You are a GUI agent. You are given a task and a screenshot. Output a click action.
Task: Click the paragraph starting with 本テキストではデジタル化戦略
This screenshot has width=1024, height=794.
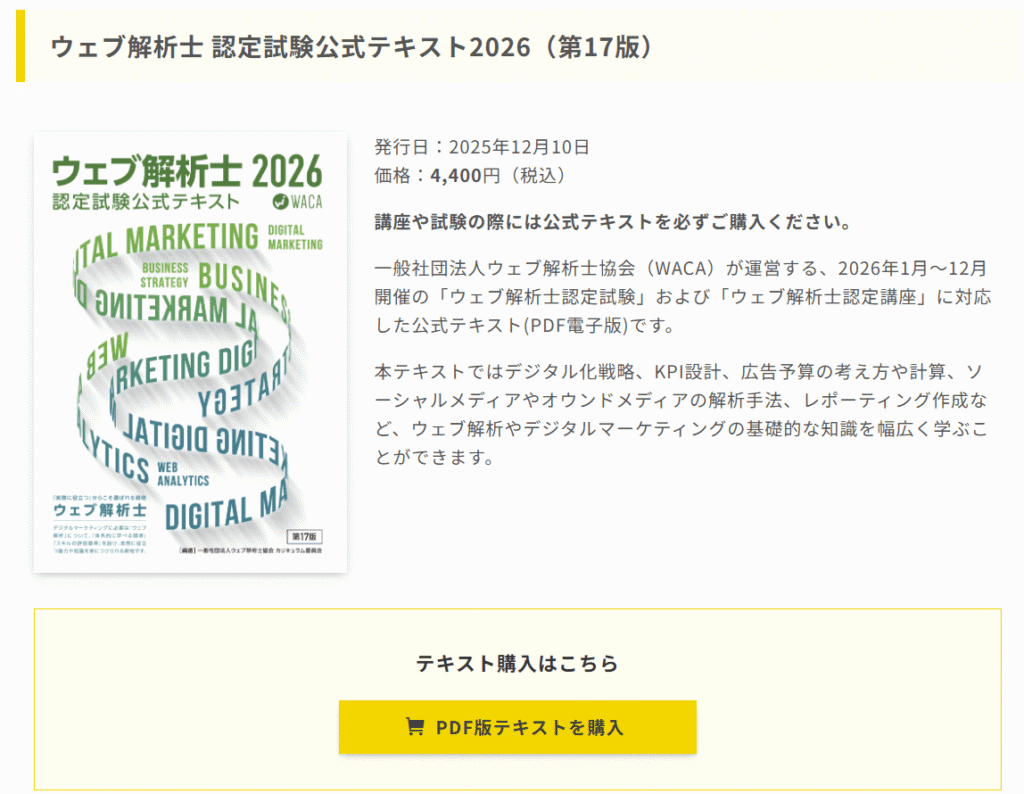(x=680, y=415)
